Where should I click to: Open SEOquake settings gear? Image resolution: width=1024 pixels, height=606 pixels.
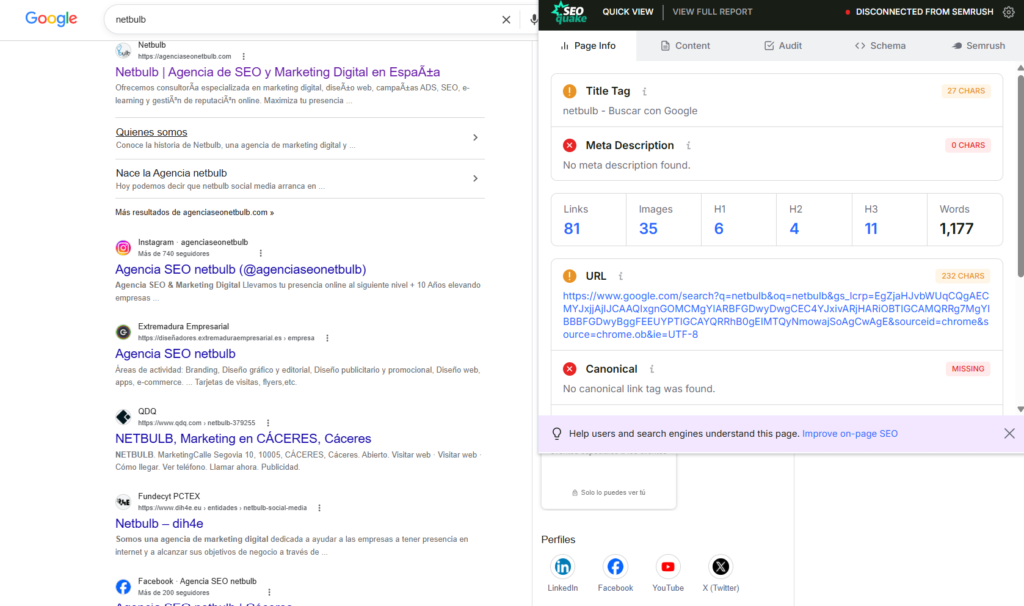point(1008,12)
